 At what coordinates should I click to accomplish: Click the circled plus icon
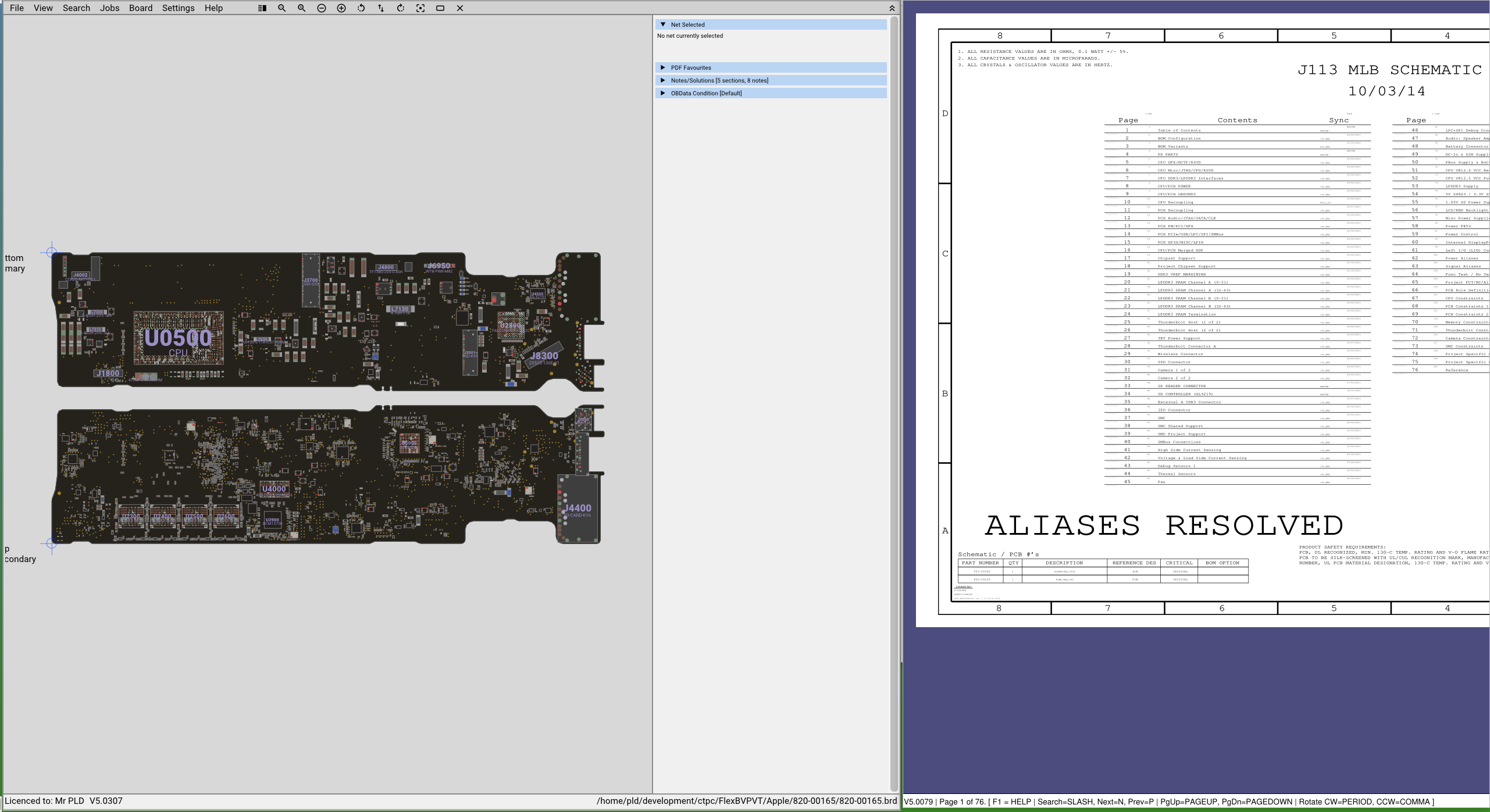click(341, 8)
